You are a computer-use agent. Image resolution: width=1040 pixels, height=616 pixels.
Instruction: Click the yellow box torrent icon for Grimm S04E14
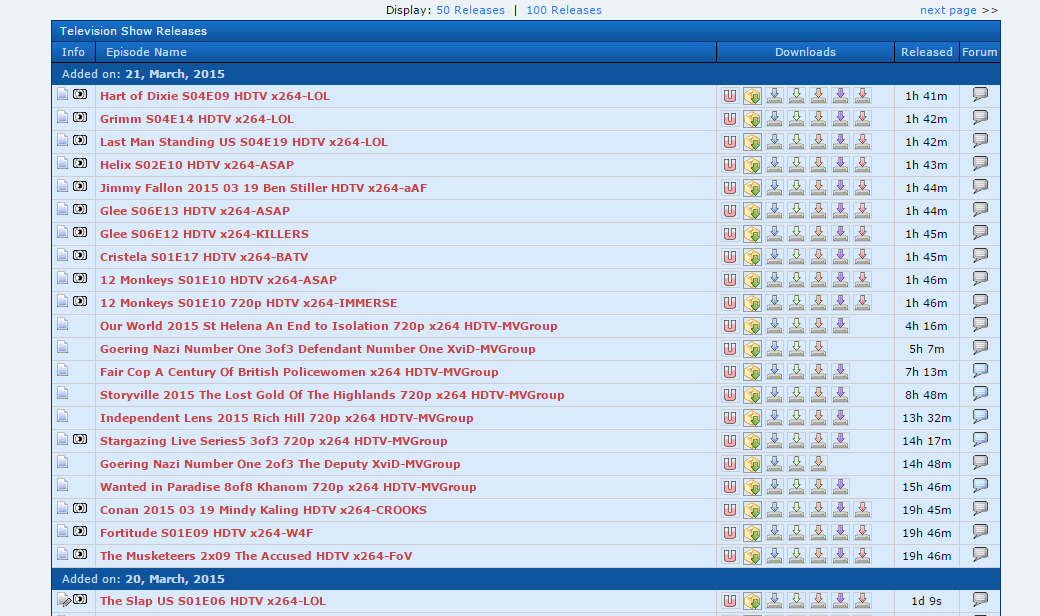pyautogui.click(x=752, y=119)
